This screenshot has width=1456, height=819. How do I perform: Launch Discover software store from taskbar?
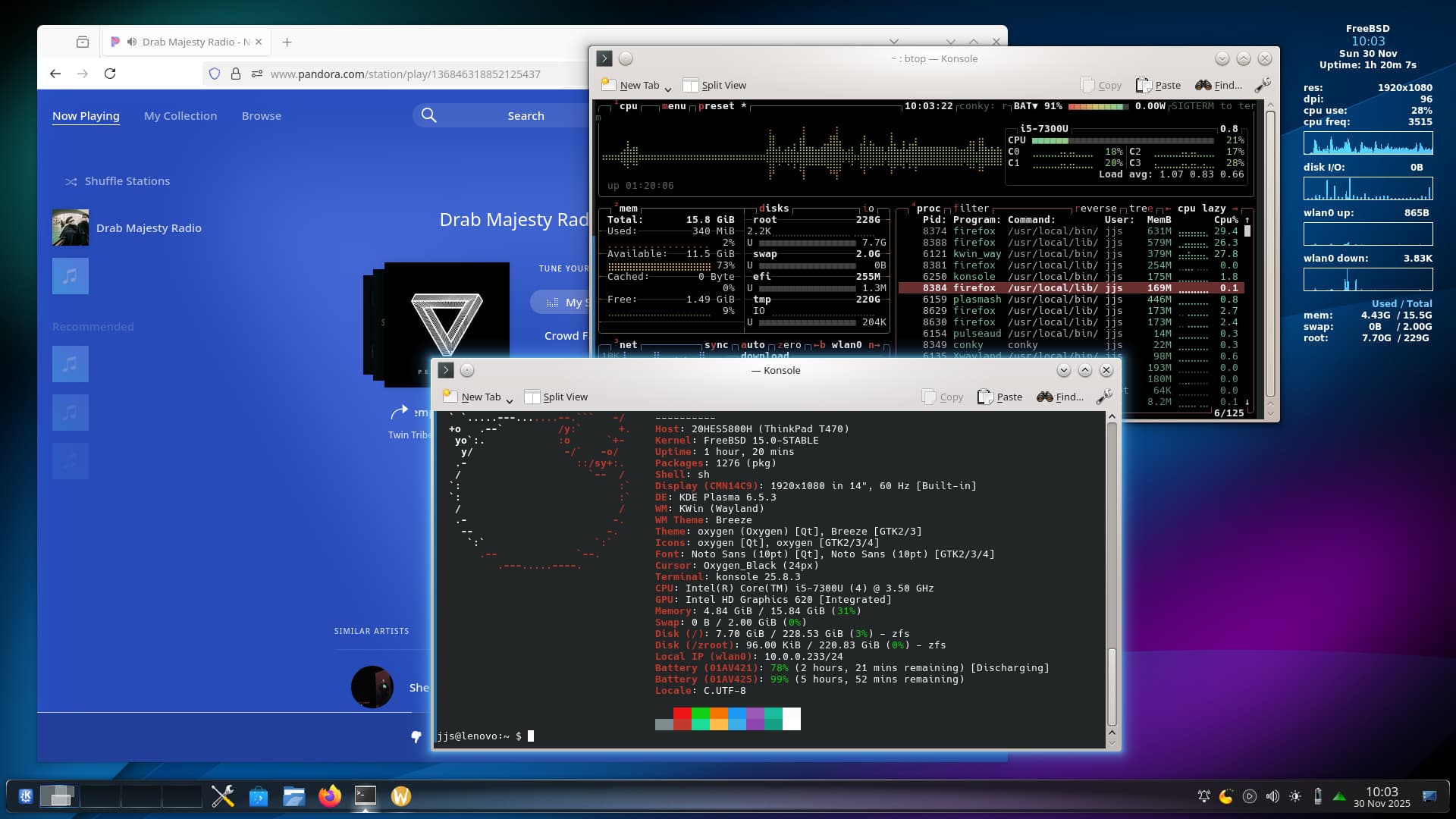point(259,796)
